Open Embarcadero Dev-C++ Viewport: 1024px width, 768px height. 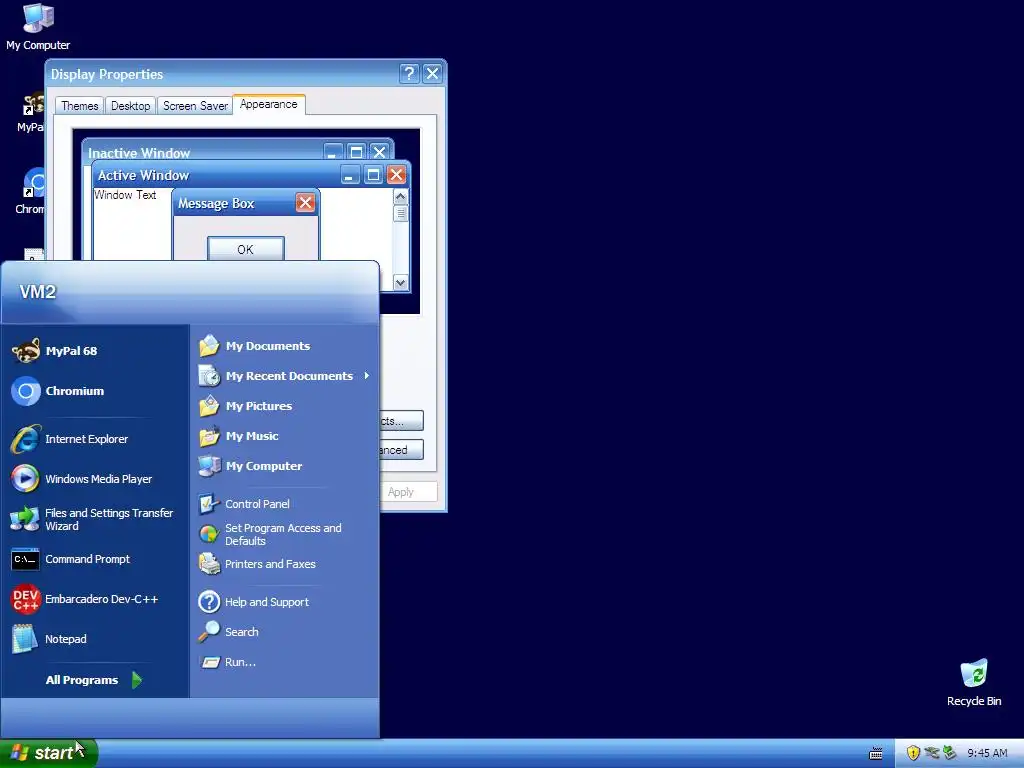tap(95, 599)
